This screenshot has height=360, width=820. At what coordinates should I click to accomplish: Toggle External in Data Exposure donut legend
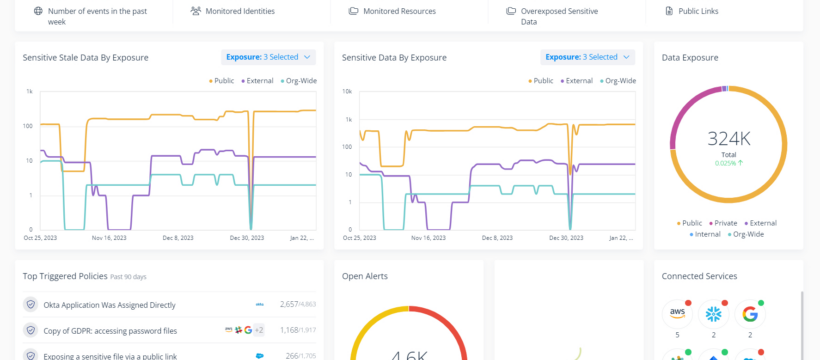point(761,223)
